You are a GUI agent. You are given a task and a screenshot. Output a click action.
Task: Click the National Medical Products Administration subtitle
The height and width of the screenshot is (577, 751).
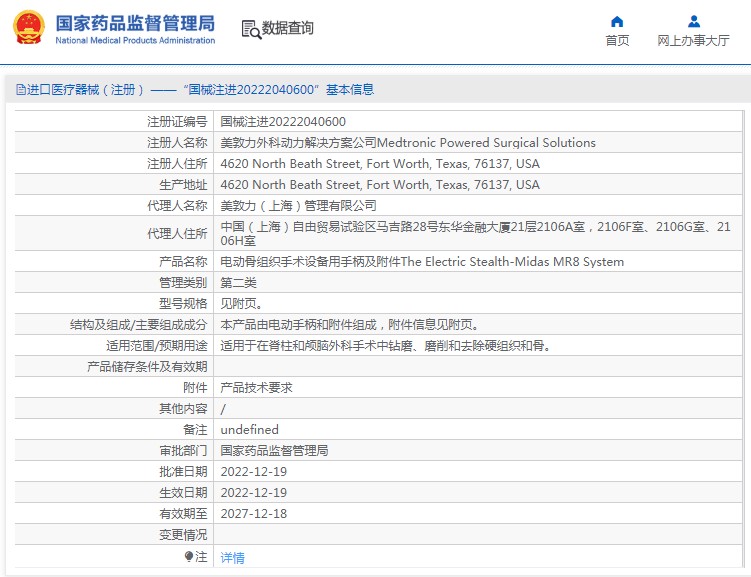coord(135,40)
